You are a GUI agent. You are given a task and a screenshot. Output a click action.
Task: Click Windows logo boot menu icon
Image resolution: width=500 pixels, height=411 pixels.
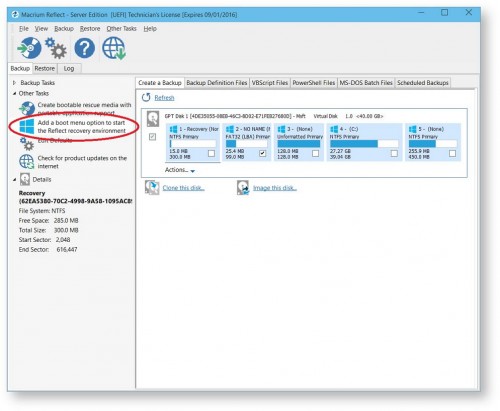[x=27, y=126]
